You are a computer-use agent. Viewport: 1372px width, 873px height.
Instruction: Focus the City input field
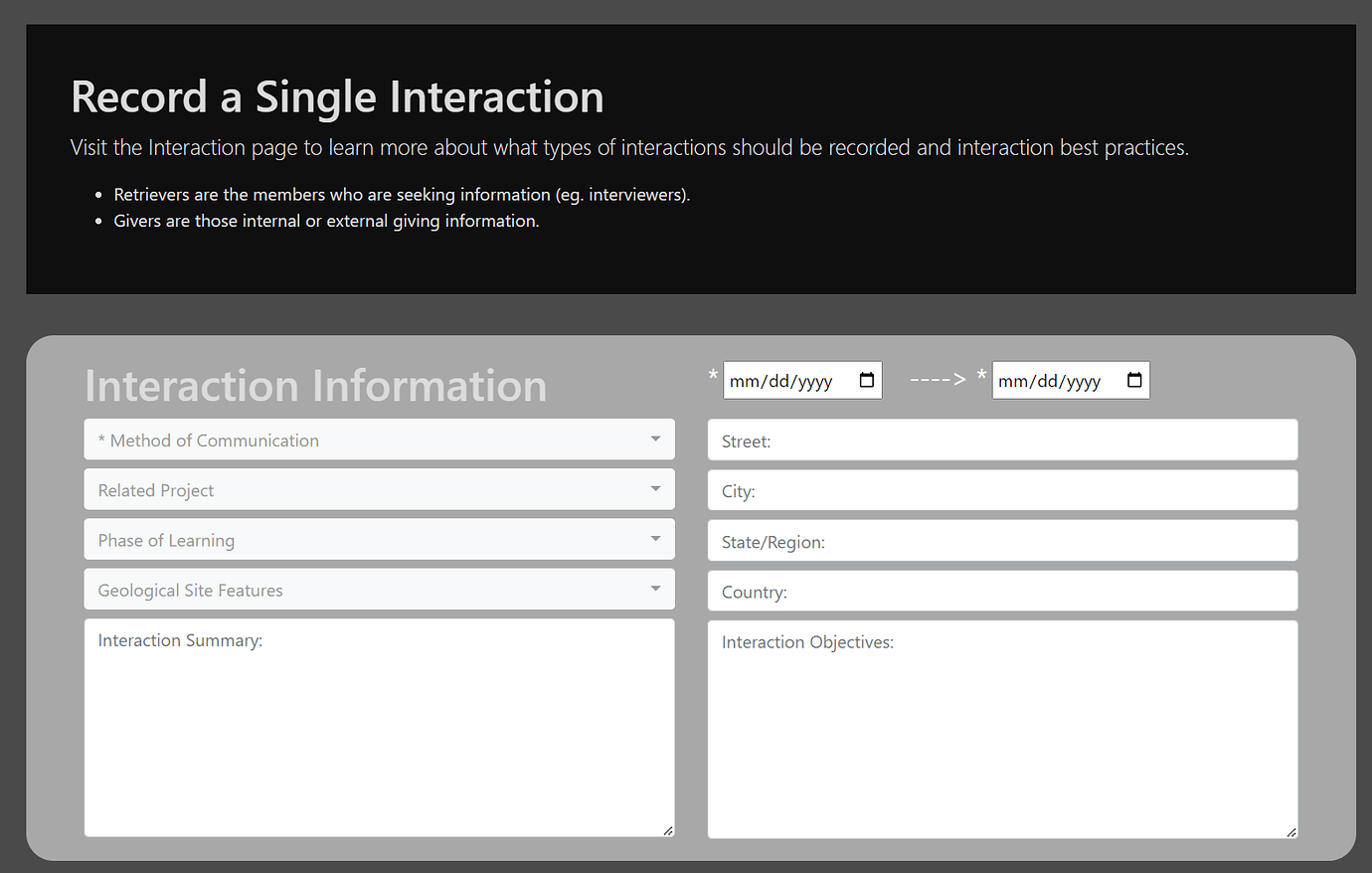click(x=1002, y=490)
